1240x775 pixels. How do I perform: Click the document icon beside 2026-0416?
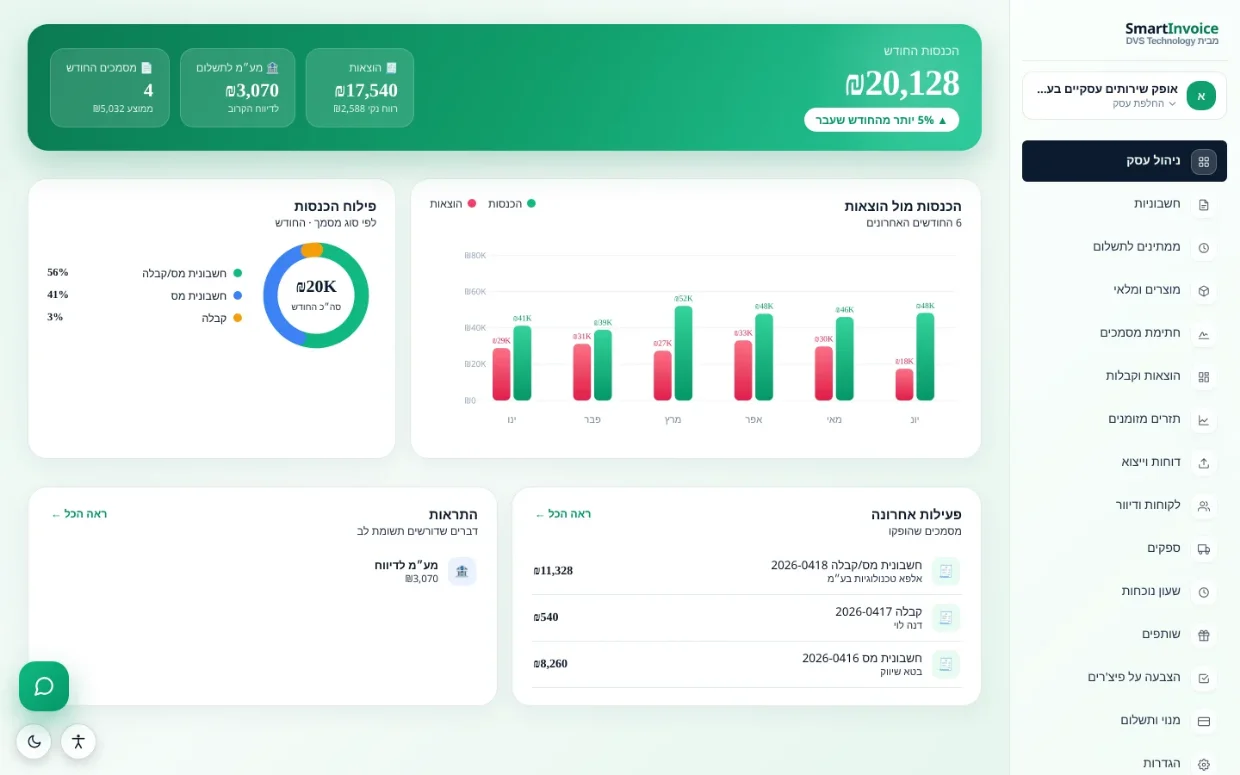tap(946, 664)
